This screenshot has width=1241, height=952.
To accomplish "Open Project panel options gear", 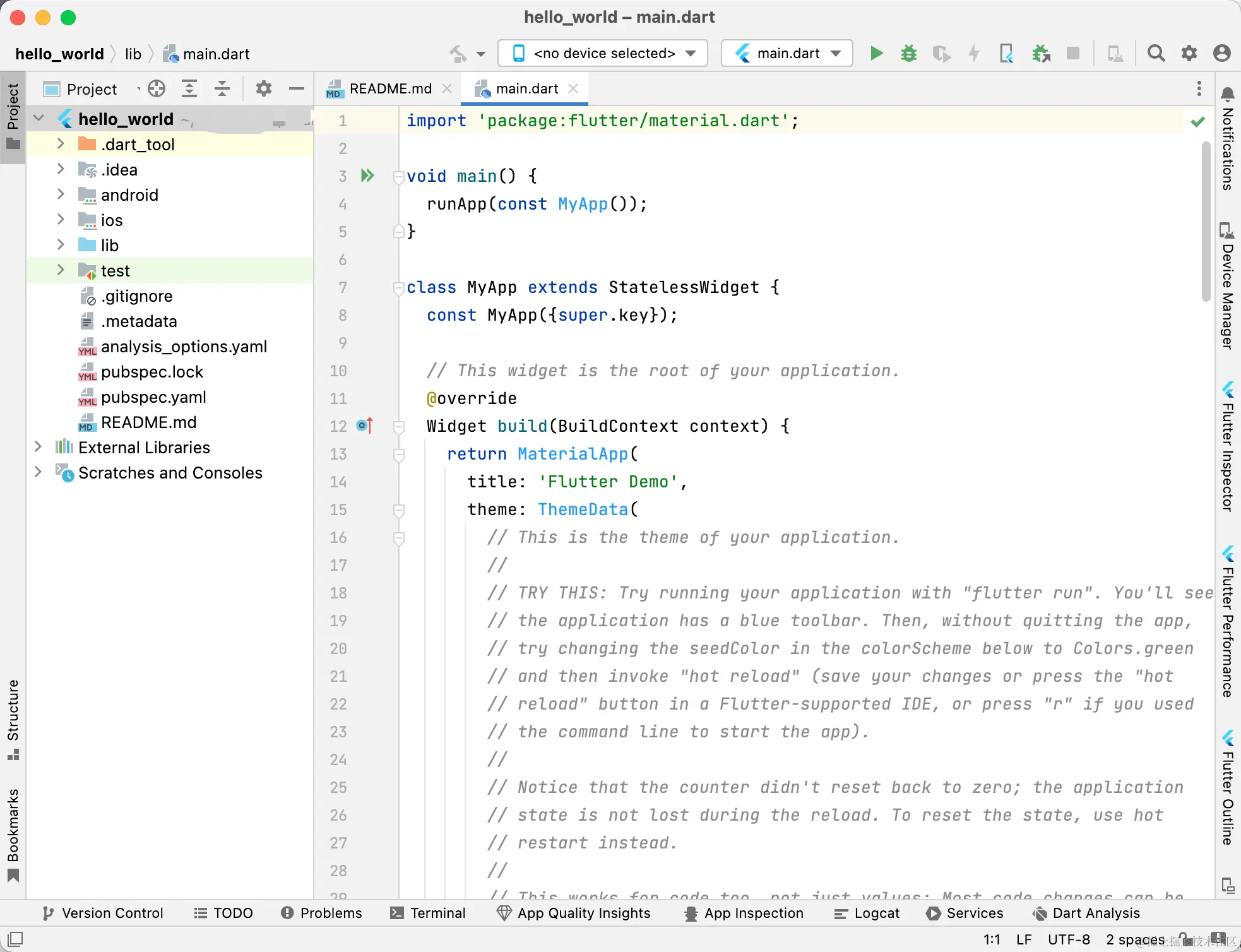I will tap(264, 88).
